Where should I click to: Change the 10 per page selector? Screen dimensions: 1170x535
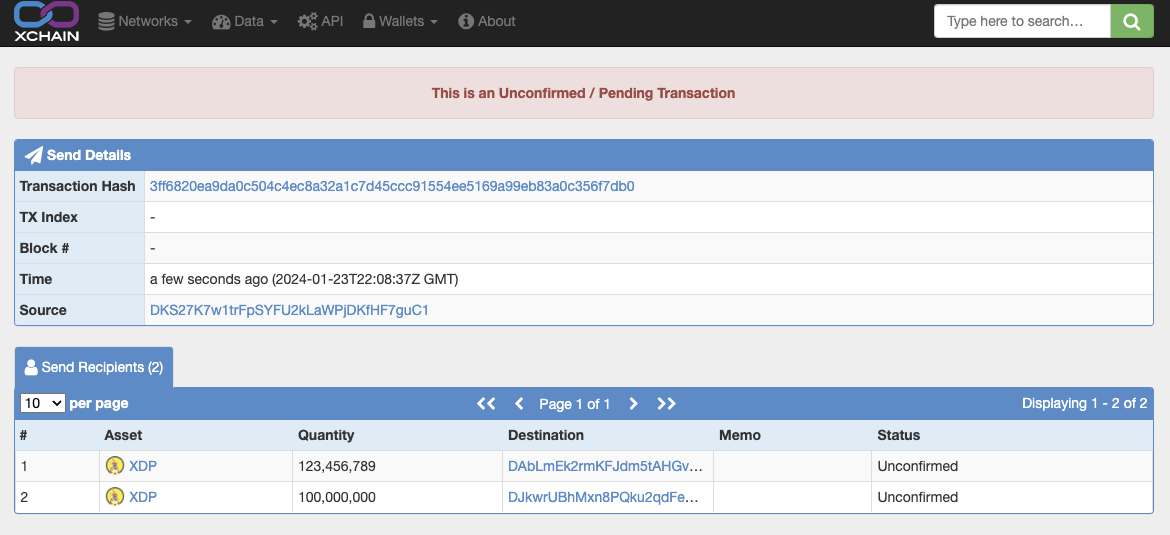tap(43, 403)
